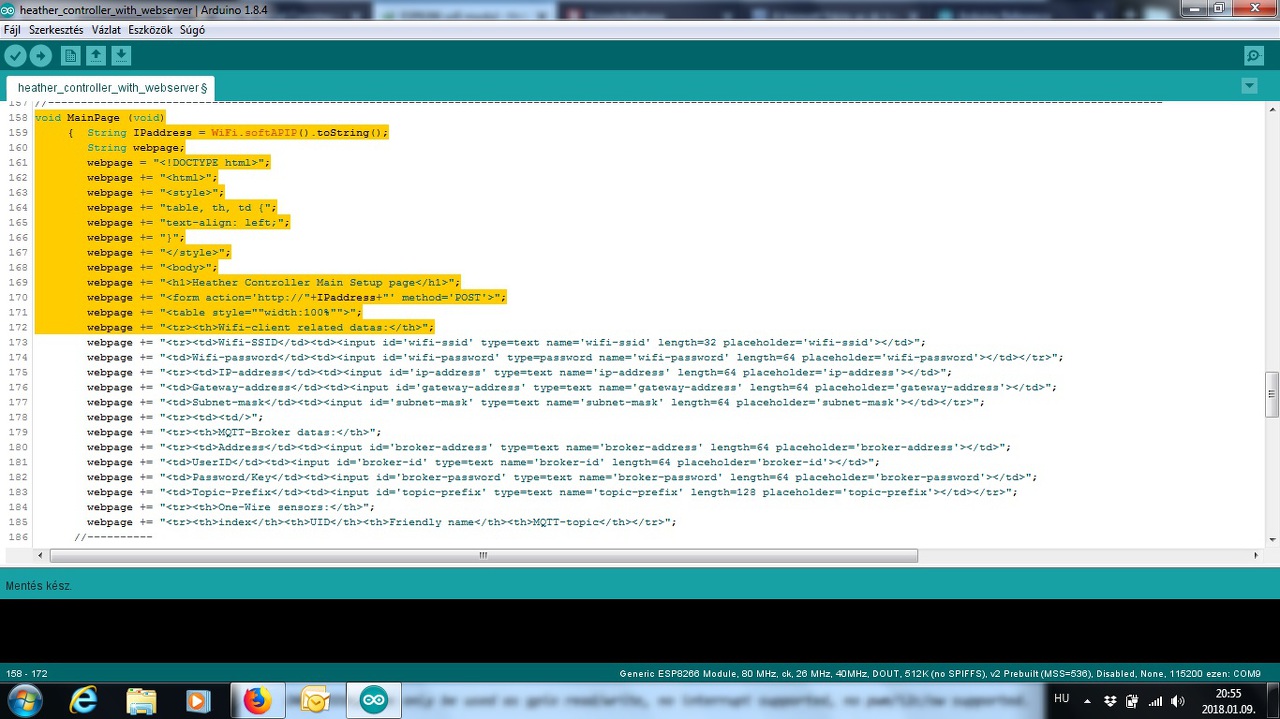The width and height of the screenshot is (1280, 719).
Task: Launch Internet Explorer from the taskbar
Action: 83,701
